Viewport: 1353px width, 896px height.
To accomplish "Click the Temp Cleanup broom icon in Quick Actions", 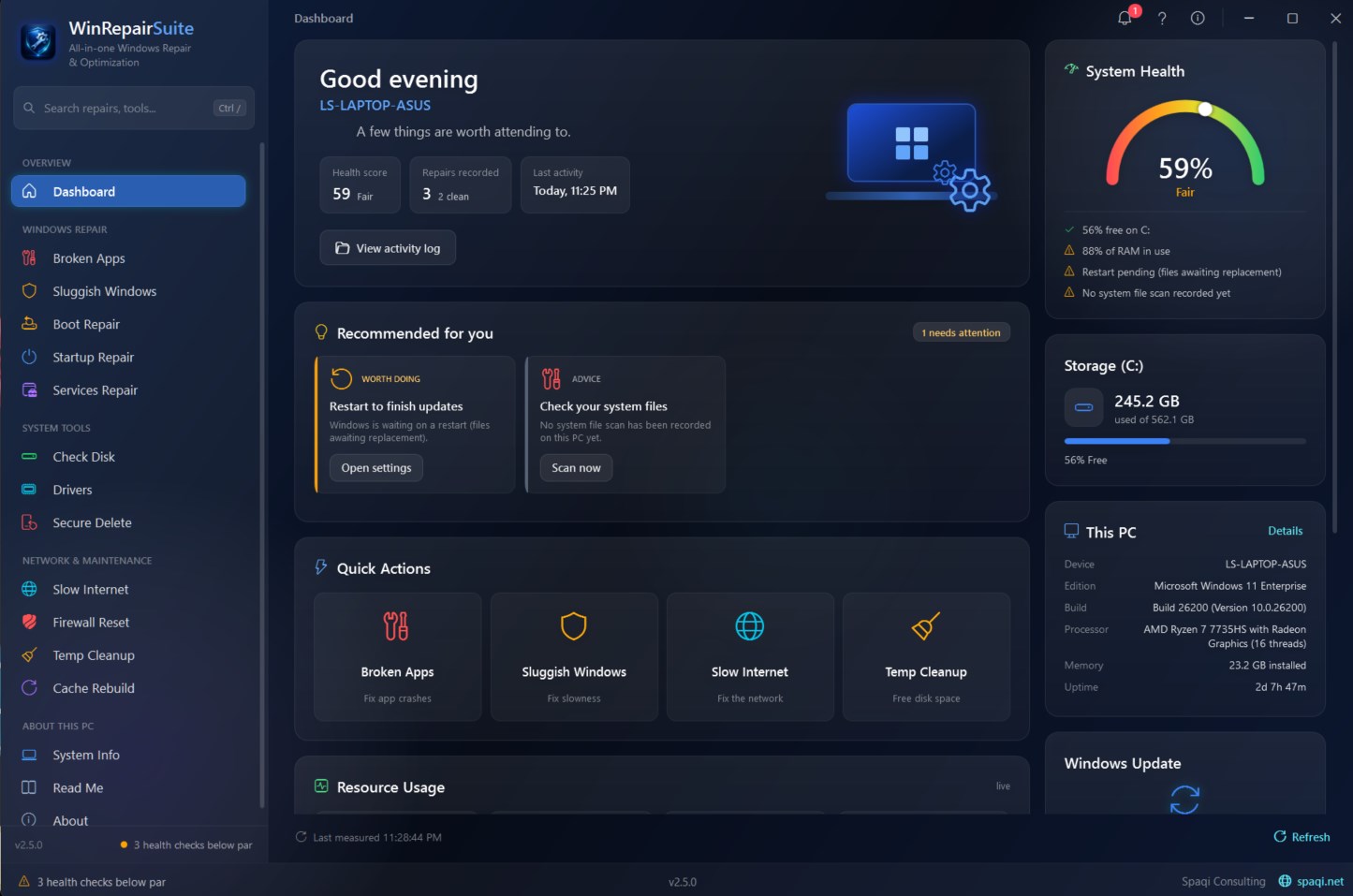I will pyautogui.click(x=926, y=625).
